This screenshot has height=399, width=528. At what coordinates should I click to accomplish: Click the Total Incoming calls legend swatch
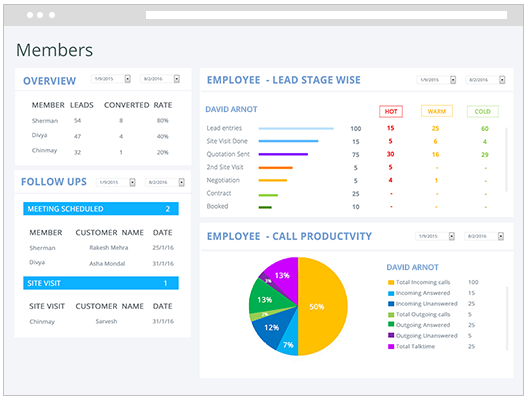click(x=391, y=282)
